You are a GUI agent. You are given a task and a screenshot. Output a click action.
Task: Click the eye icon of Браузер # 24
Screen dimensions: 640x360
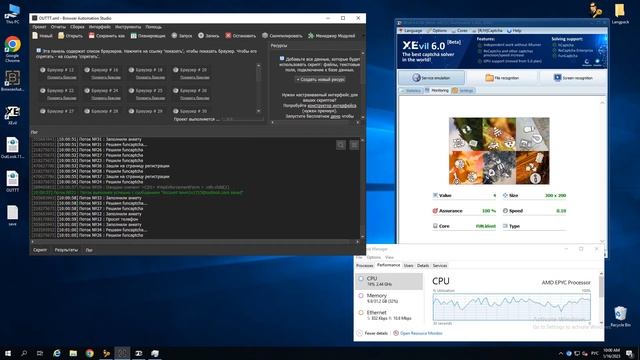pos(87,91)
